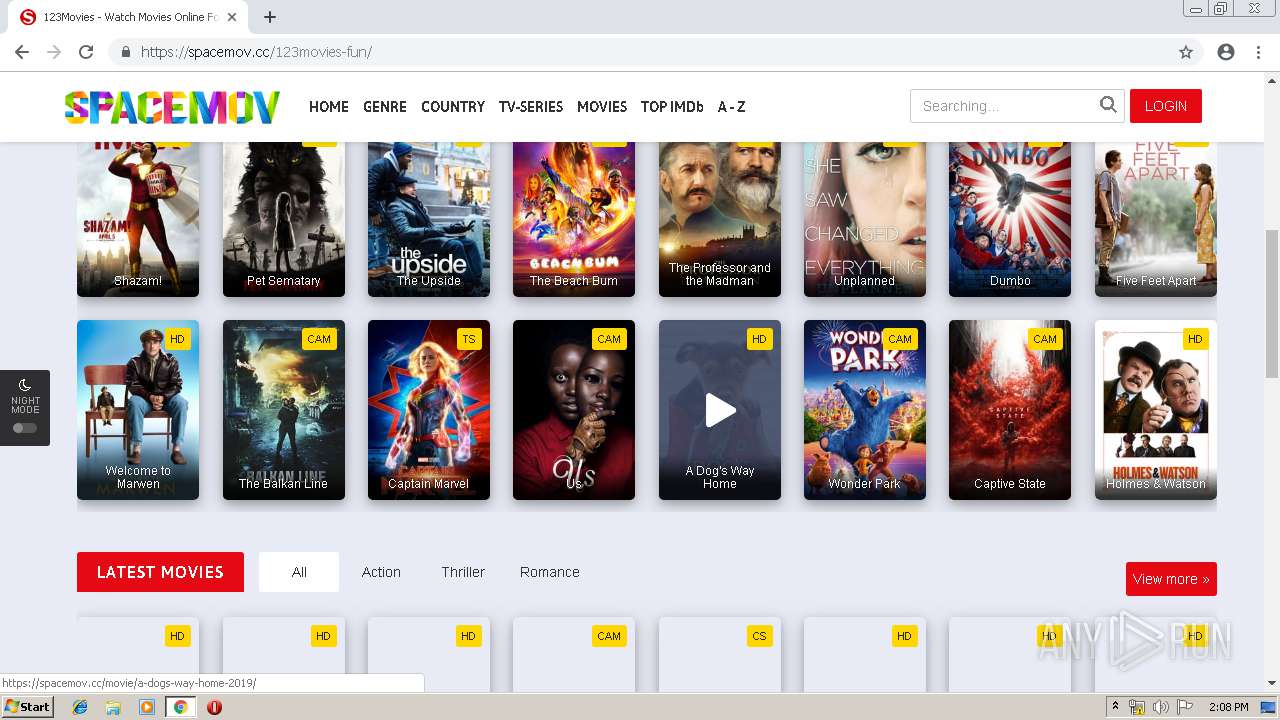View site security padlock info
Viewport: 1280px width, 720px height.
[125, 52]
